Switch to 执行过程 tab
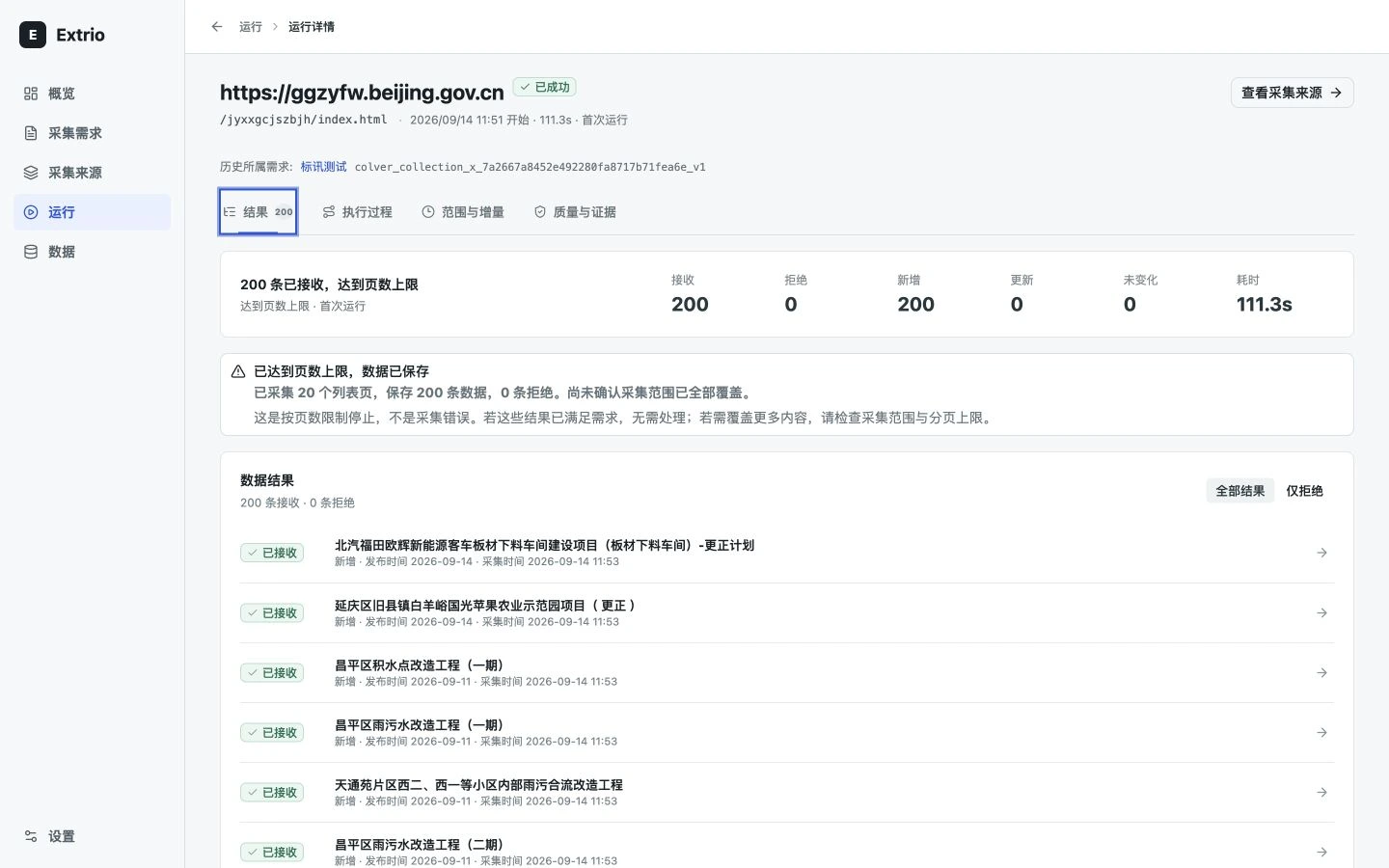 357,212
